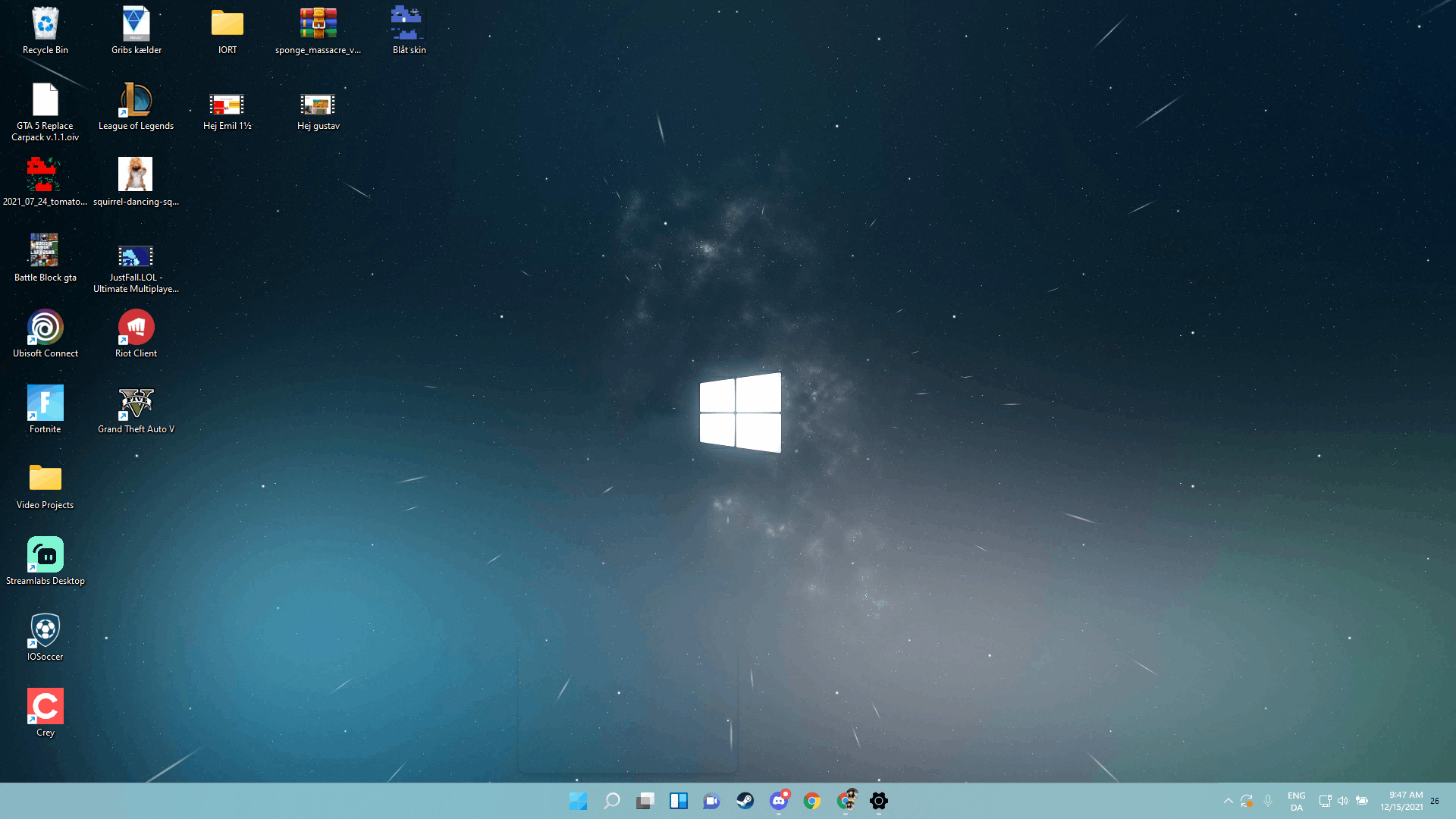Select the Video Projects folder
This screenshot has height=819, width=1456.
[45, 485]
